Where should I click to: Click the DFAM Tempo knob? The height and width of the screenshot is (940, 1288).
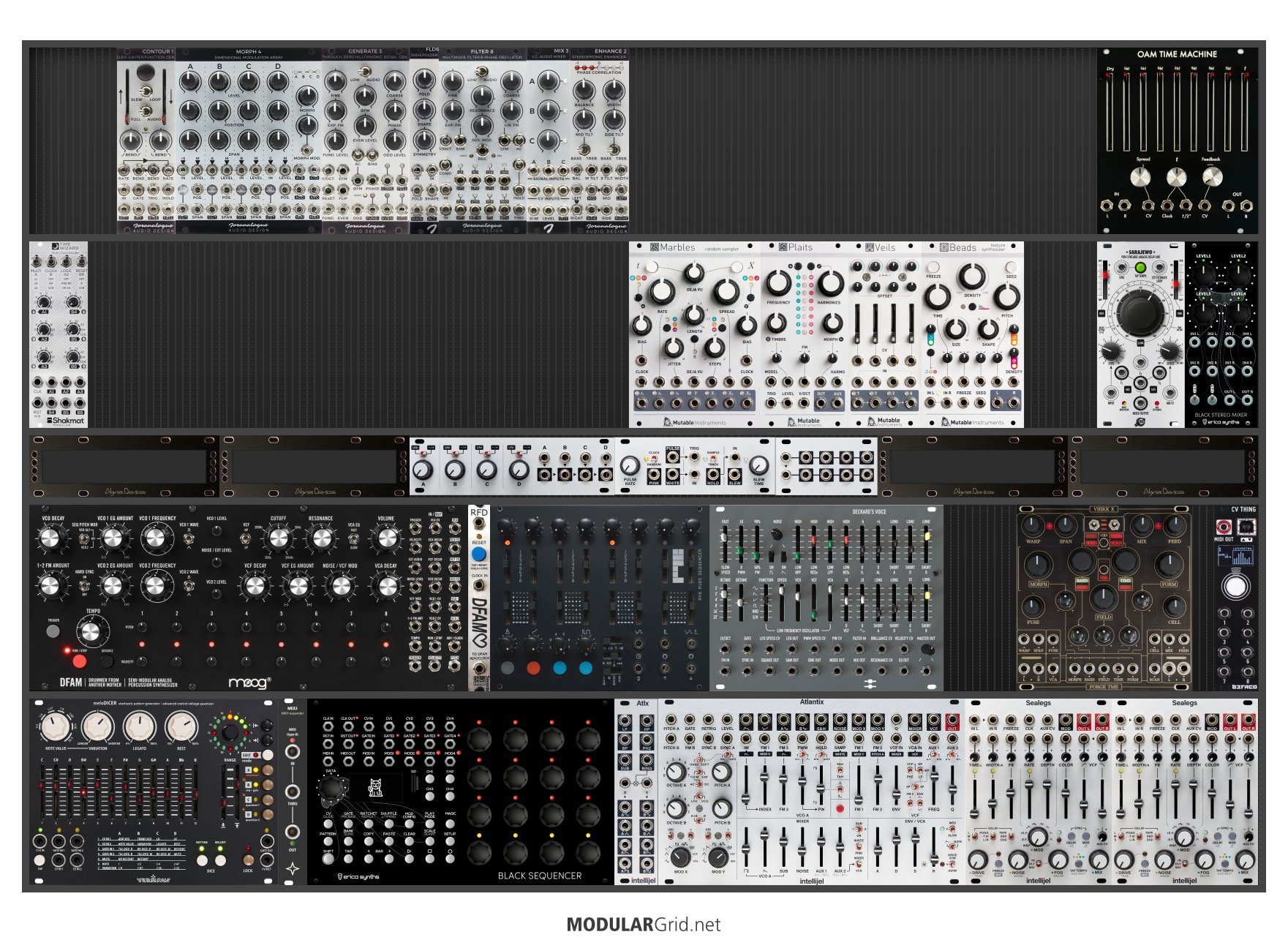click(91, 631)
